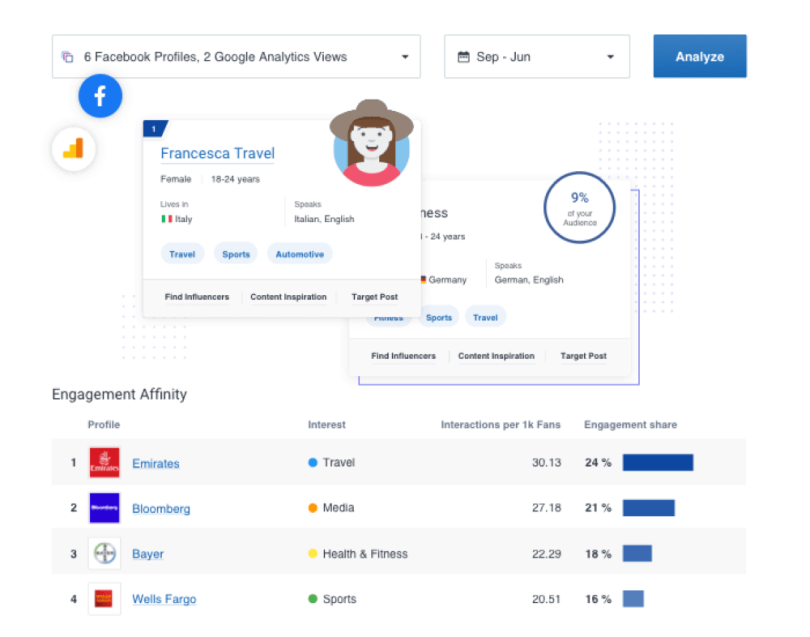Open Content Inspiration on Francesca card
This screenshot has width=810, height=637.
(x=288, y=297)
